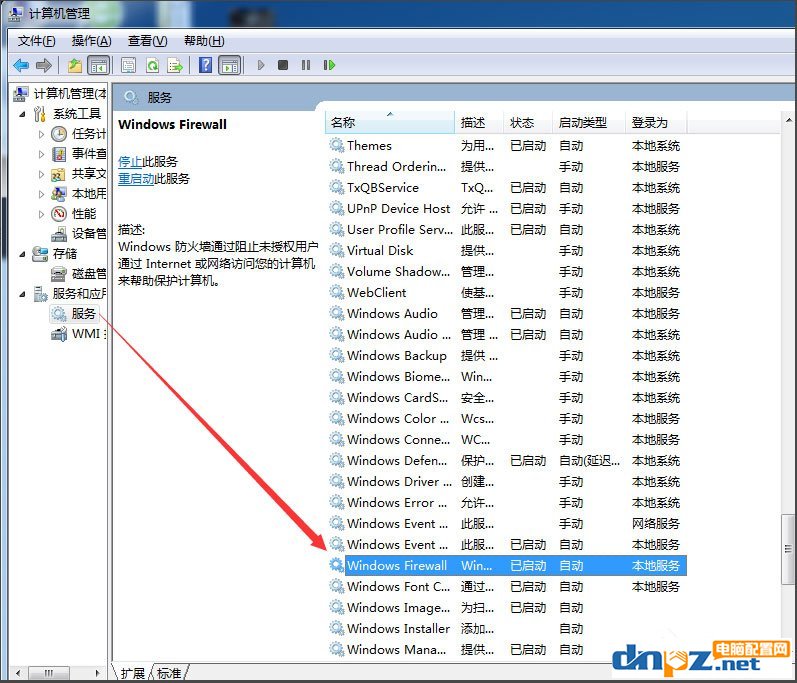Select the TxQBService row
797x683 pixels.
point(506,188)
